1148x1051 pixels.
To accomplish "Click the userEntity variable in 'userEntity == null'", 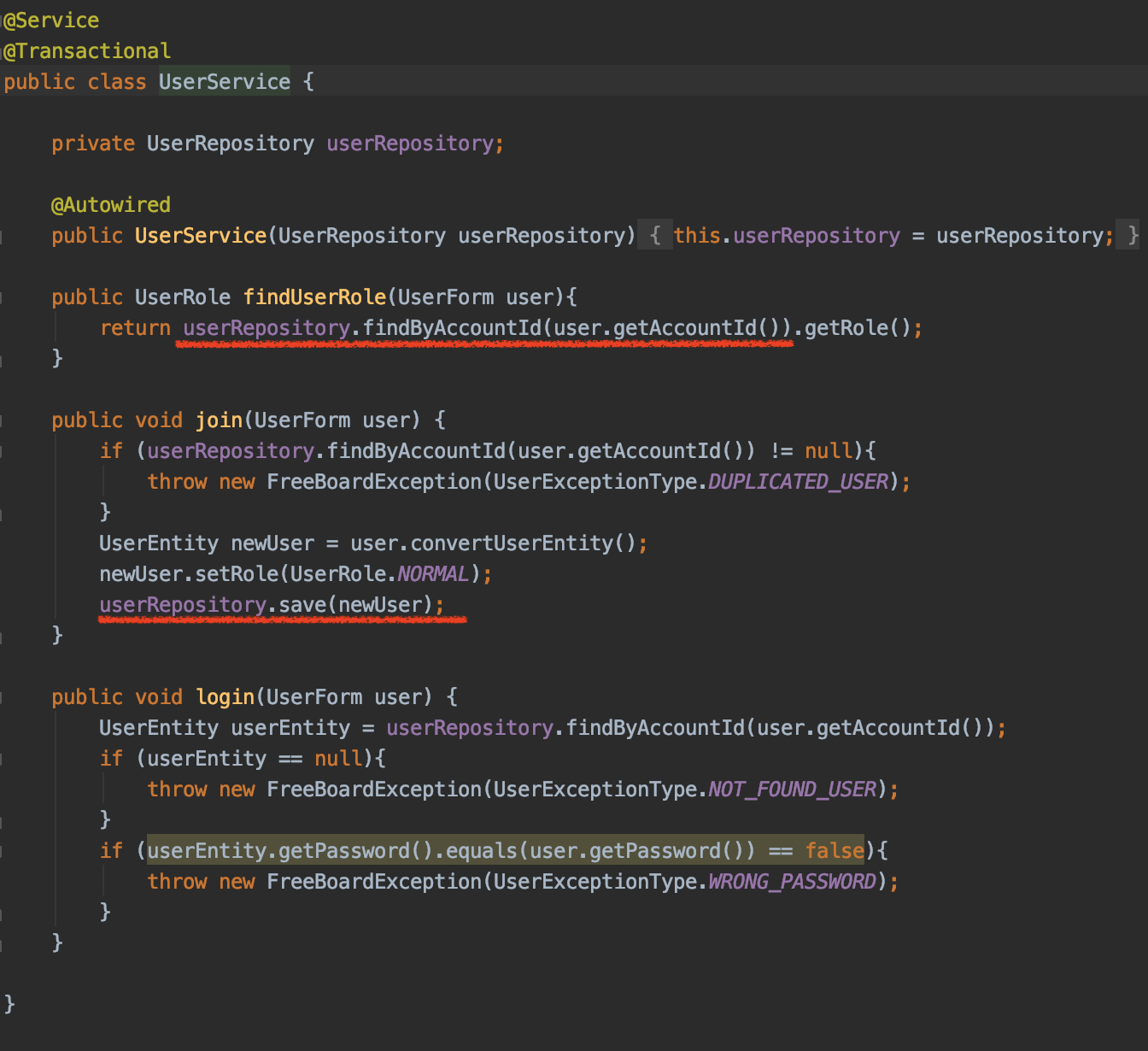I will click(208, 759).
